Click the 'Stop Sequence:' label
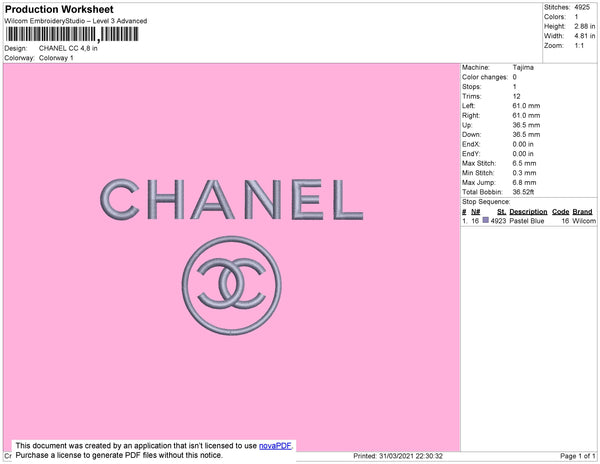The image size is (600, 464). [x=486, y=202]
